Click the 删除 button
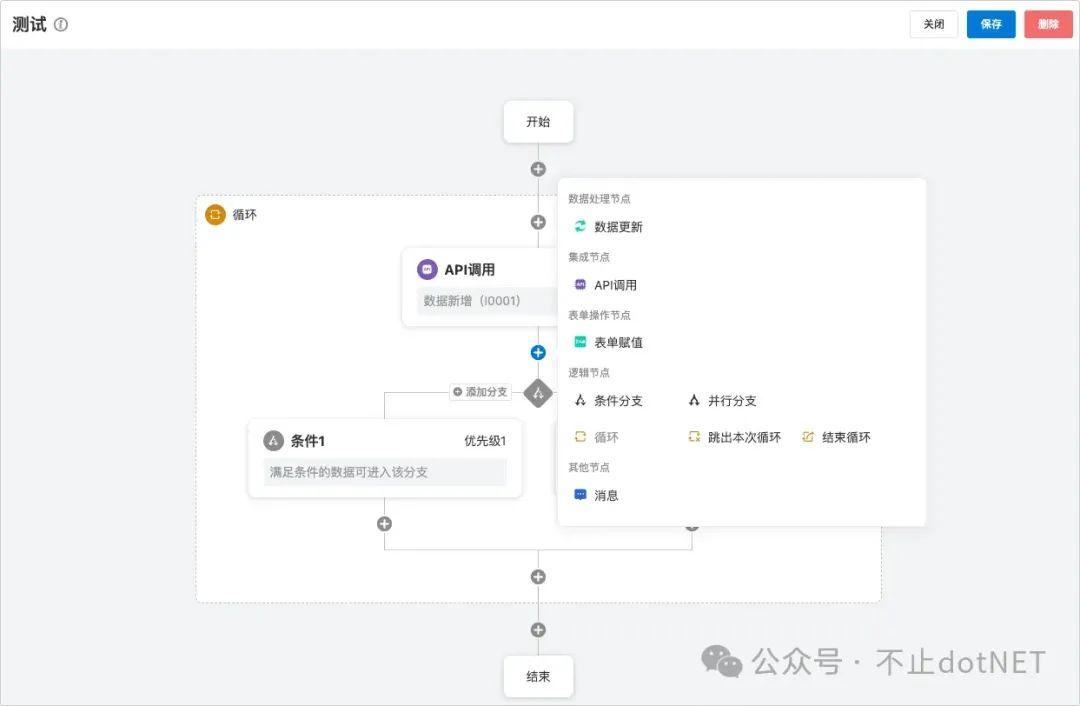Screen dimensions: 1080x706 pyautogui.click(x=1048, y=24)
